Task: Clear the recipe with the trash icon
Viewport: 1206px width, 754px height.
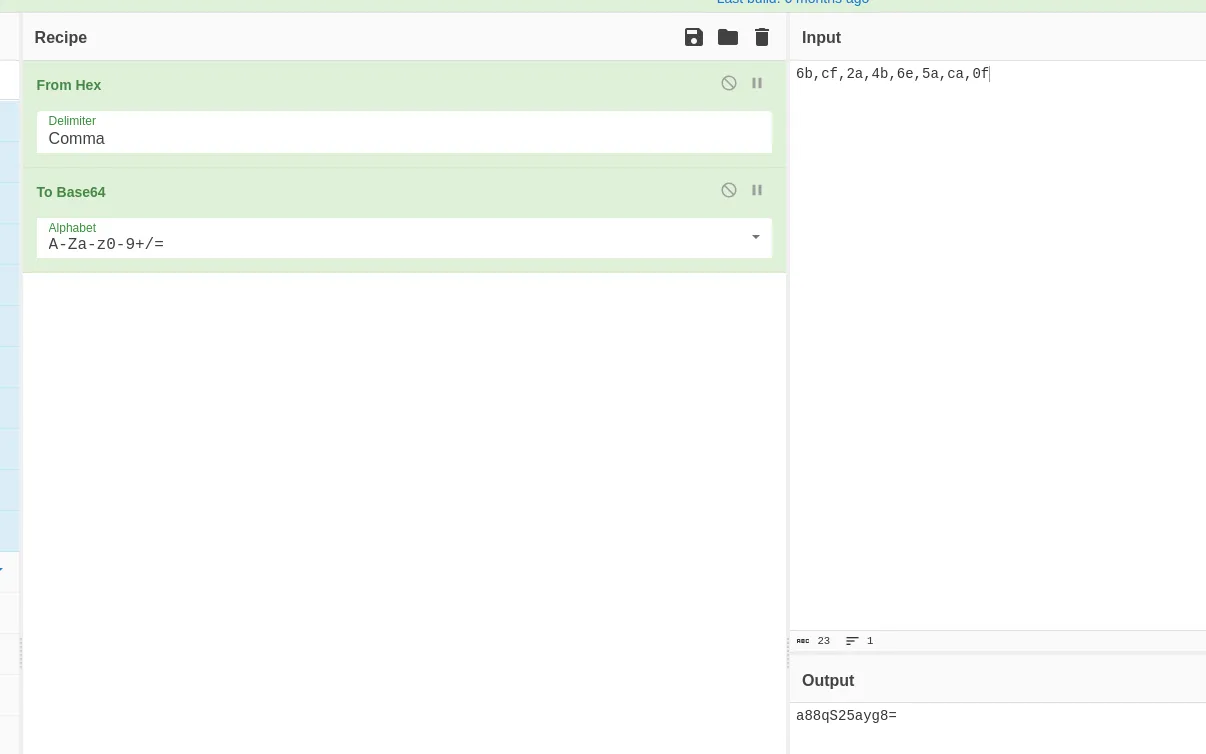Action: (762, 37)
